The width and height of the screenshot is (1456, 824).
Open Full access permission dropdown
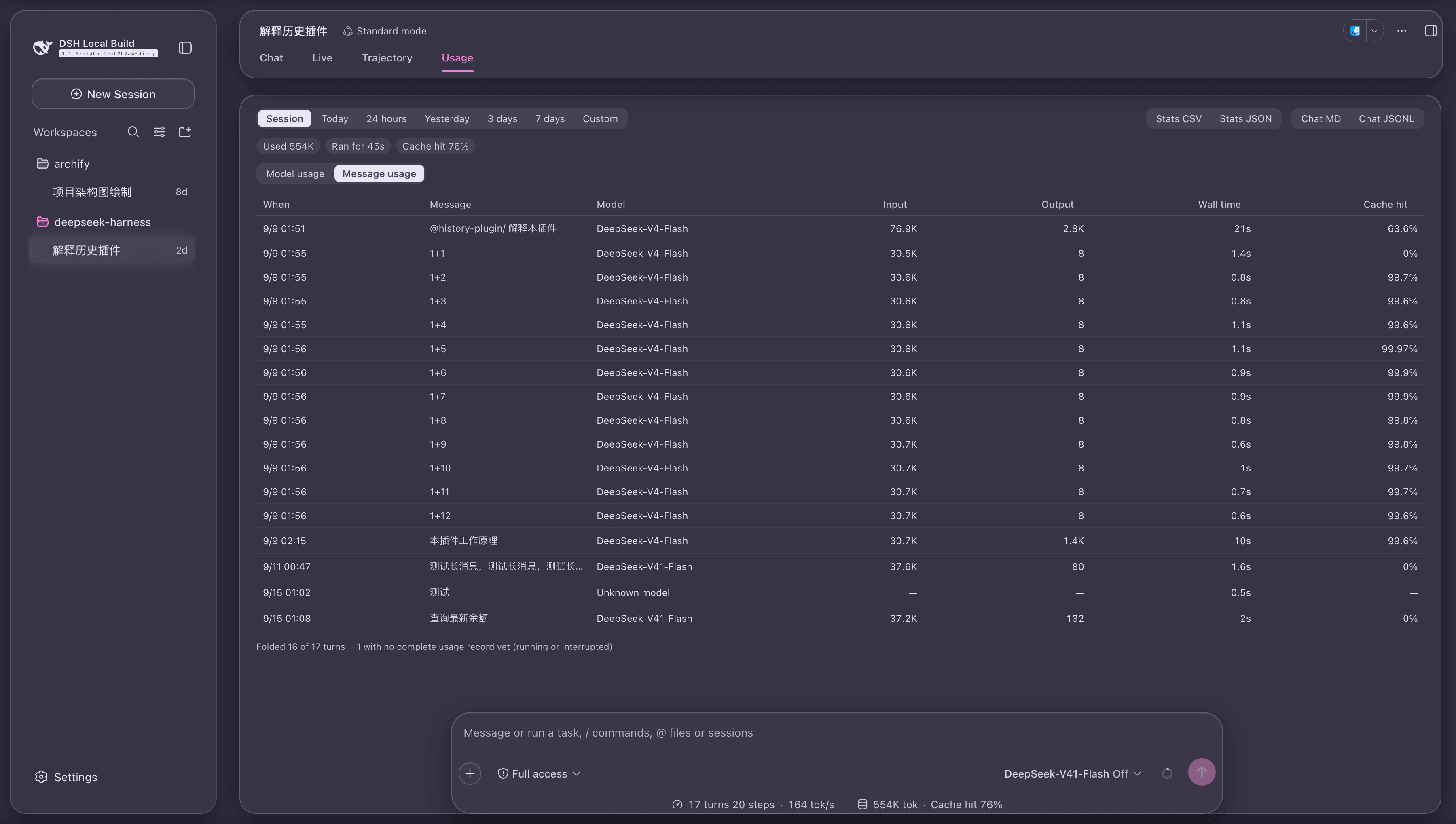539,773
